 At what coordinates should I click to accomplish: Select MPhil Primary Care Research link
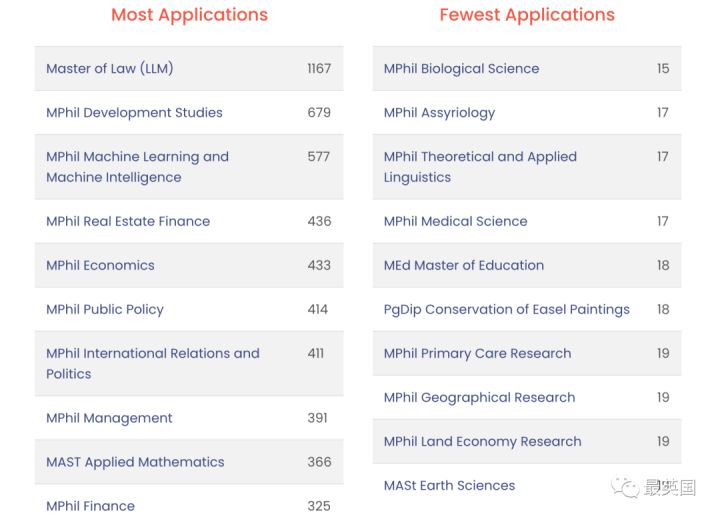(477, 354)
